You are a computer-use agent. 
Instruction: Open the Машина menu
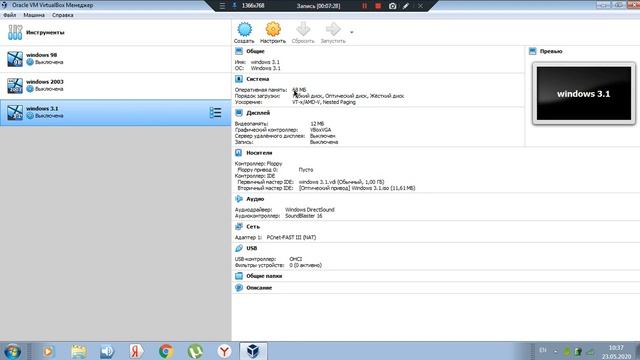point(34,15)
